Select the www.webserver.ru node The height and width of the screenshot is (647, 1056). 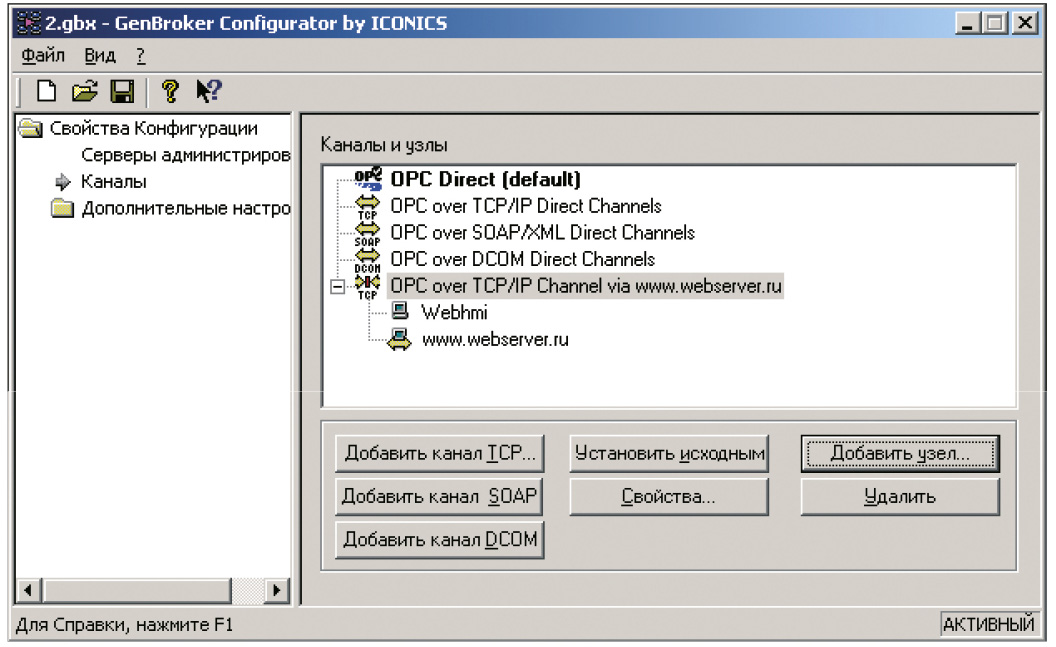coord(495,339)
